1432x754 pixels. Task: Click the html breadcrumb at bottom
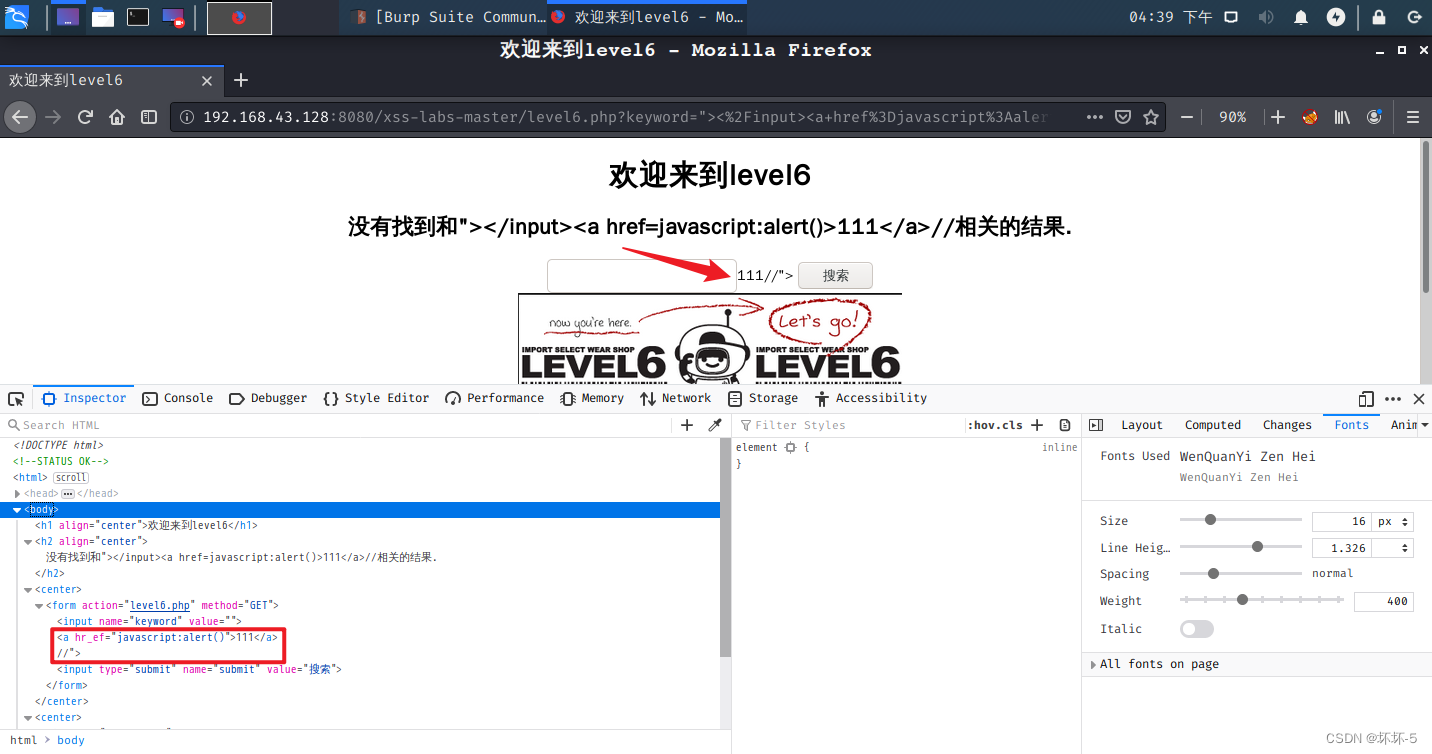(x=24, y=740)
